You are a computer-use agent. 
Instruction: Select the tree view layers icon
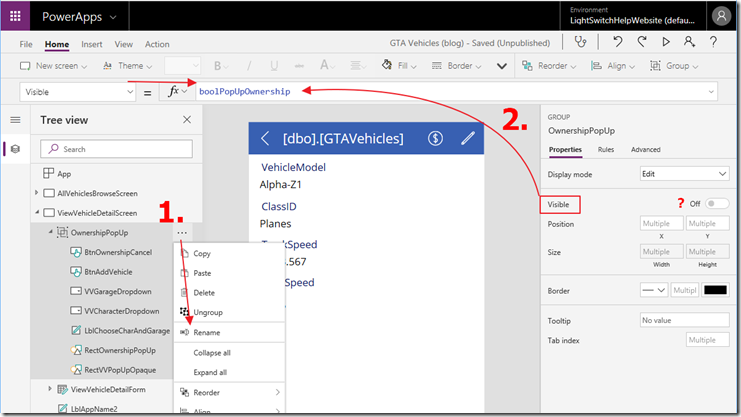(15, 149)
